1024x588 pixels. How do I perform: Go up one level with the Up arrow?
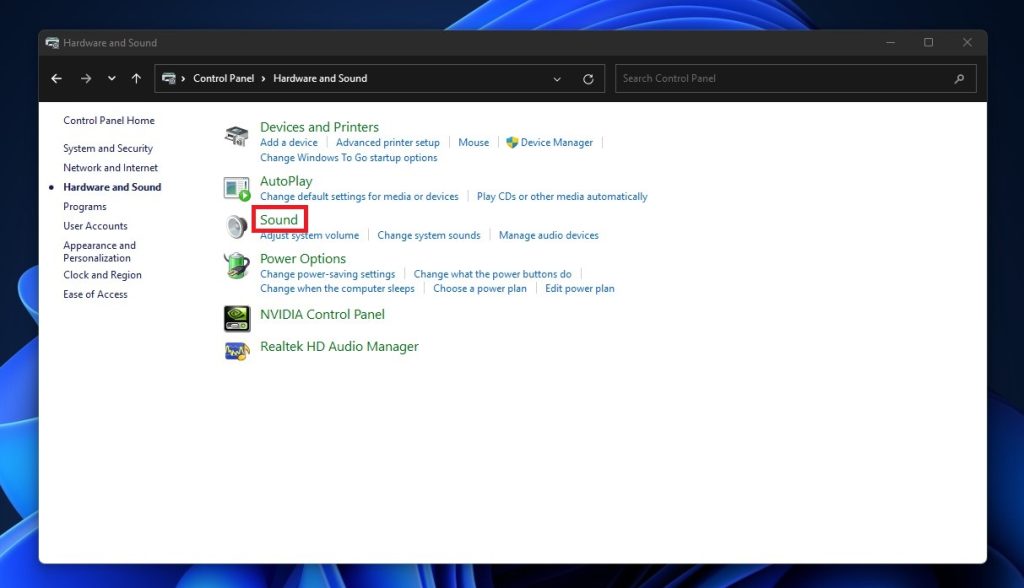136,78
